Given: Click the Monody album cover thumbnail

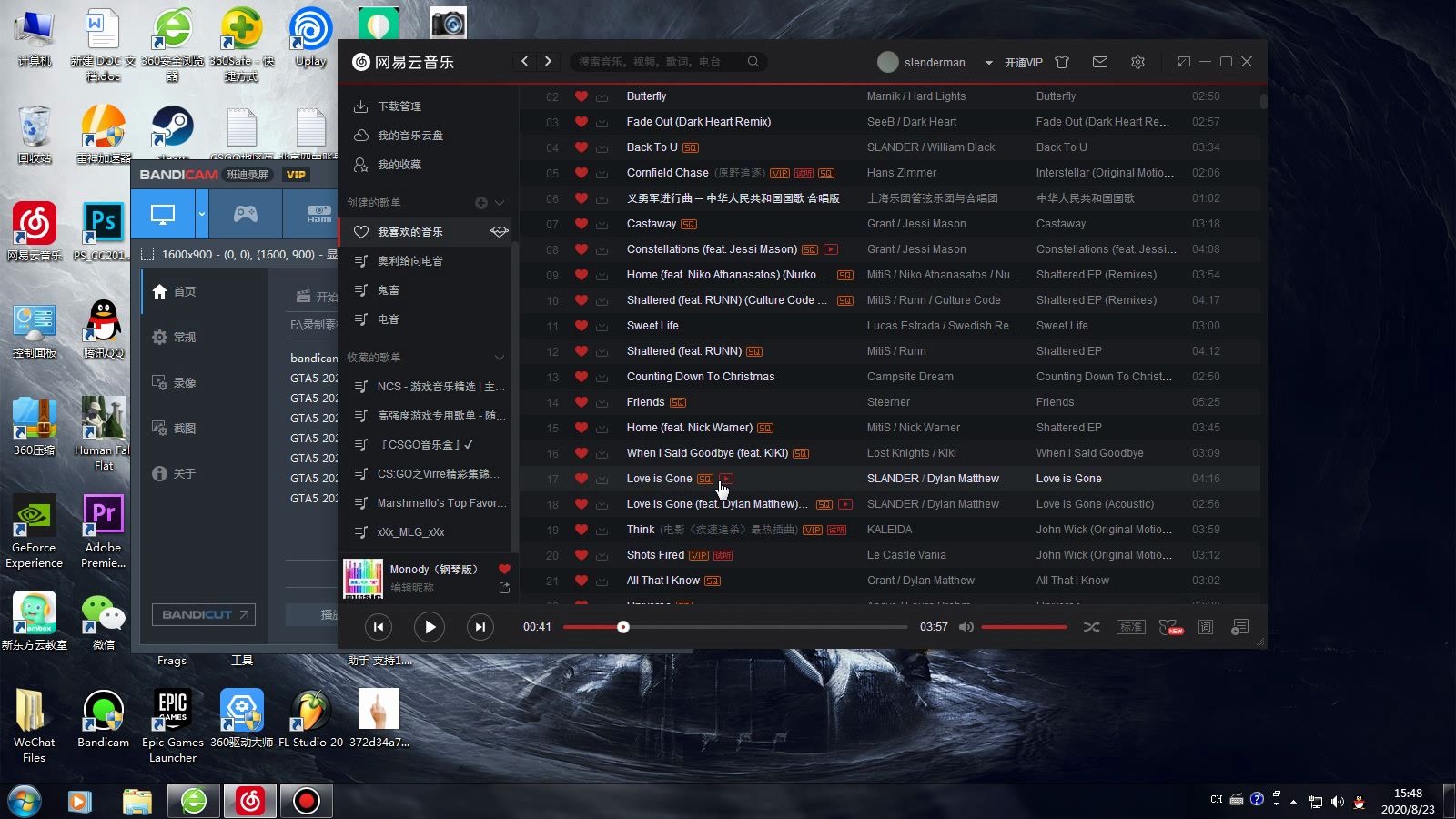Looking at the screenshot, I should tap(363, 579).
